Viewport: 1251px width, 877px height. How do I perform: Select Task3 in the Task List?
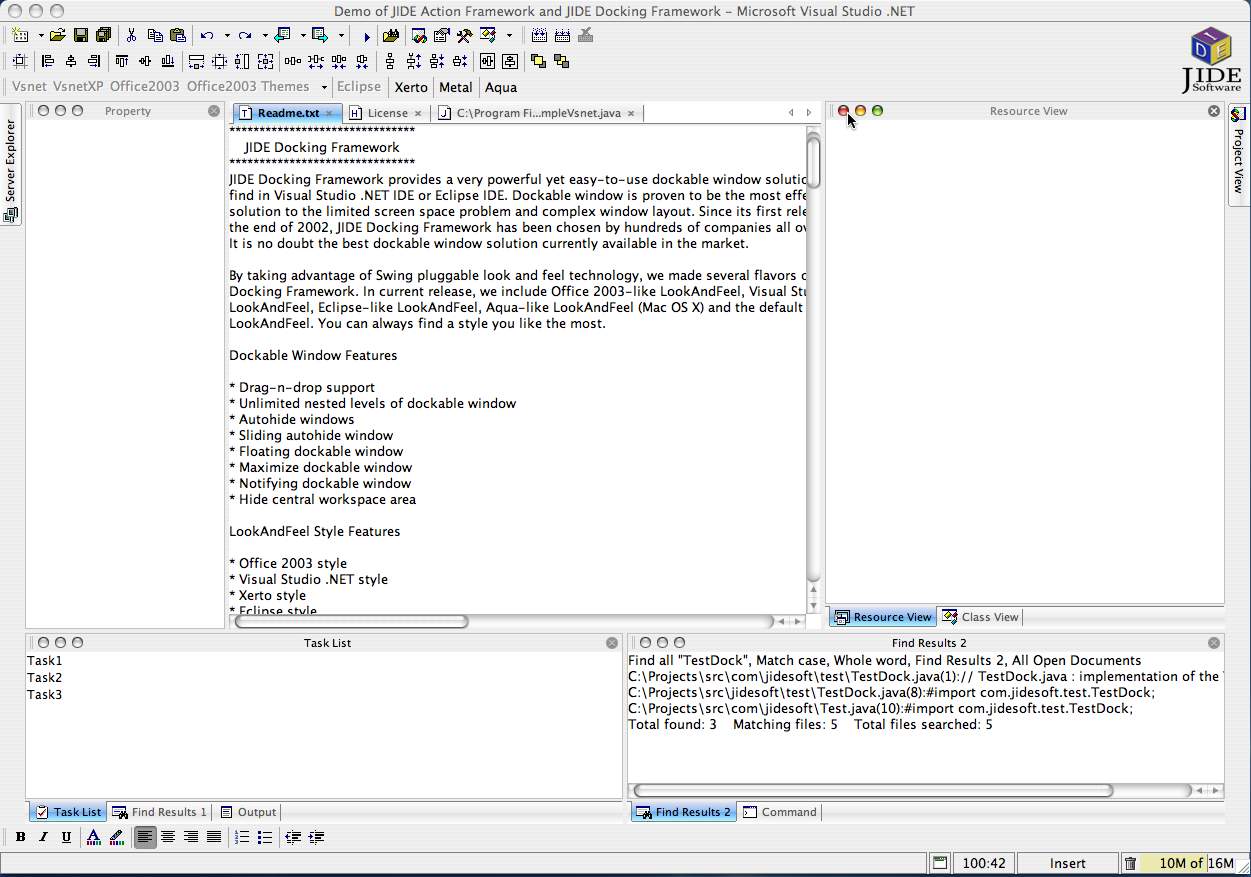tap(44, 694)
